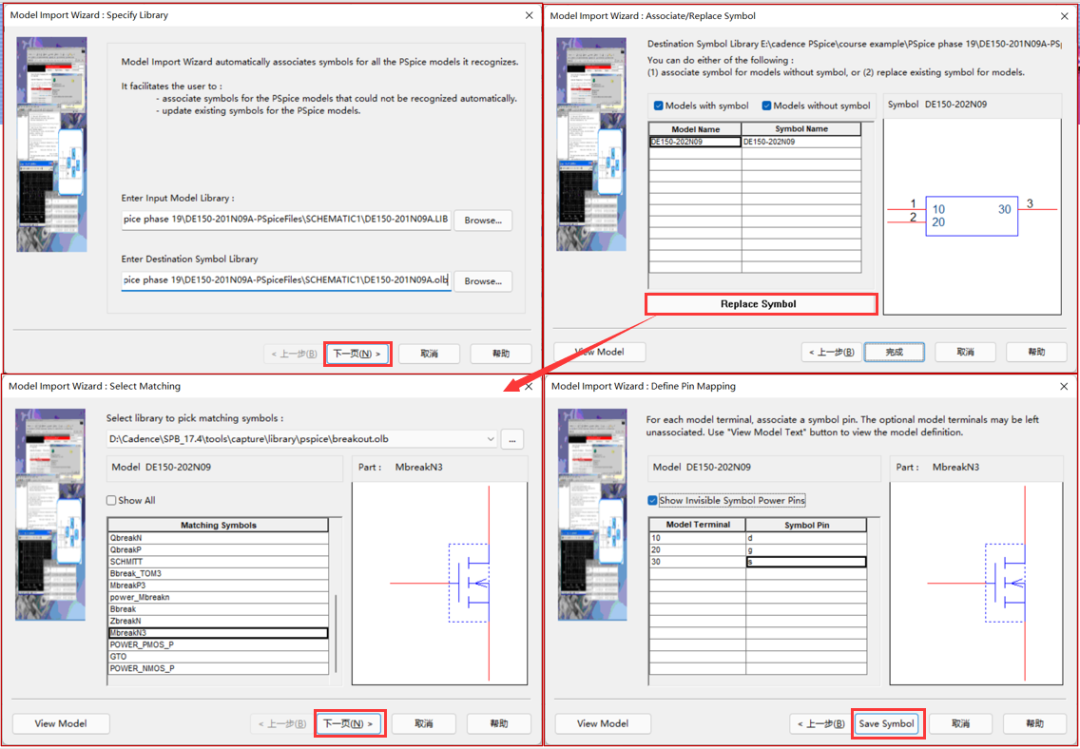
Task: Choose POWER_NMOS_P from the Matching Symbols list
Action: coord(217,669)
